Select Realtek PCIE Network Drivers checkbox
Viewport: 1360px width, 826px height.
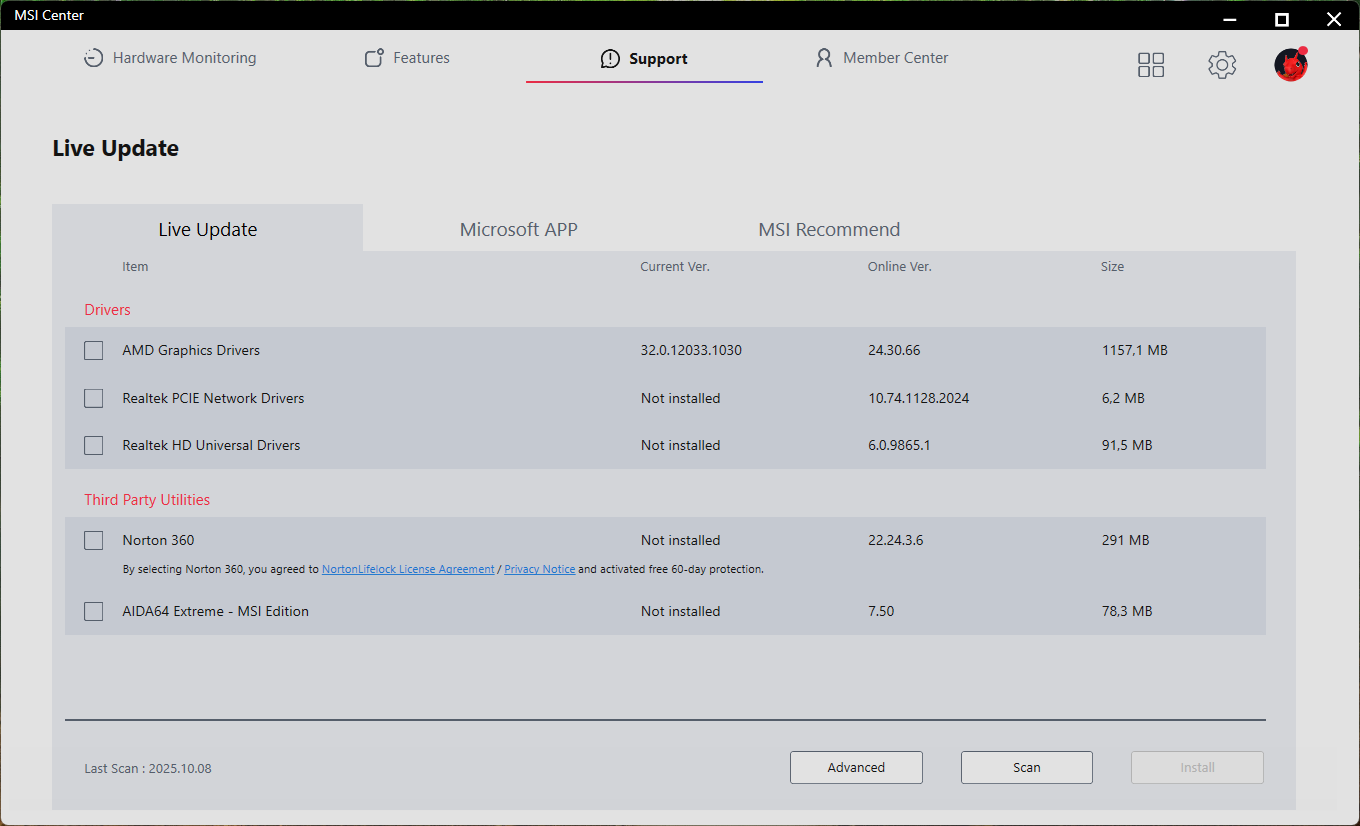[94, 398]
